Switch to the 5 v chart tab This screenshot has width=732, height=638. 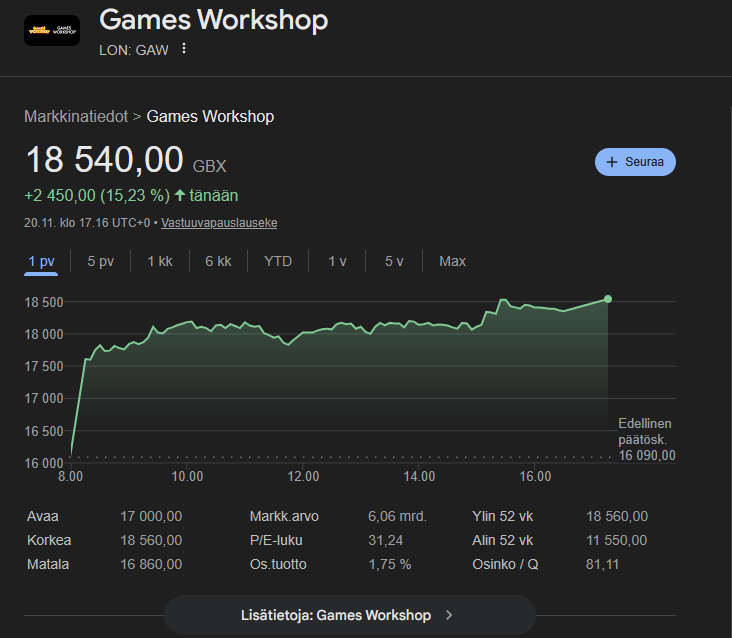(394, 261)
